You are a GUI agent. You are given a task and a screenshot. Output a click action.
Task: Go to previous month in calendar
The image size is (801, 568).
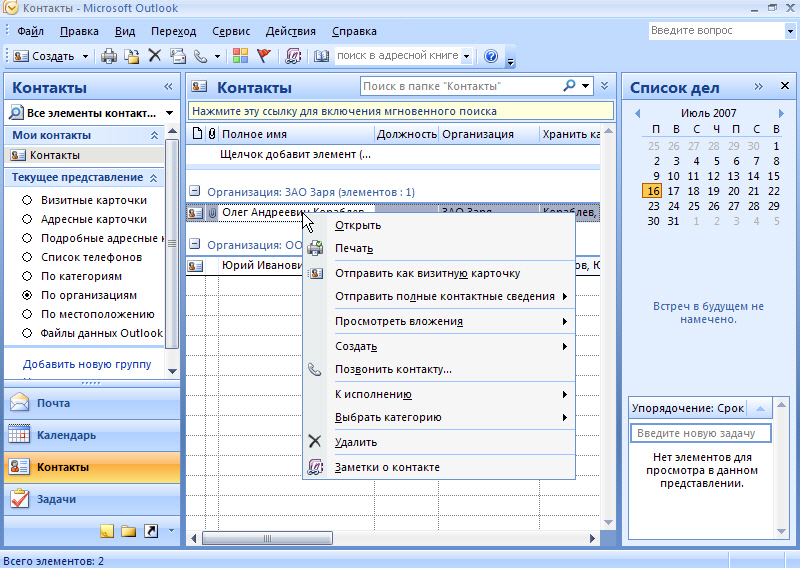pos(637,113)
